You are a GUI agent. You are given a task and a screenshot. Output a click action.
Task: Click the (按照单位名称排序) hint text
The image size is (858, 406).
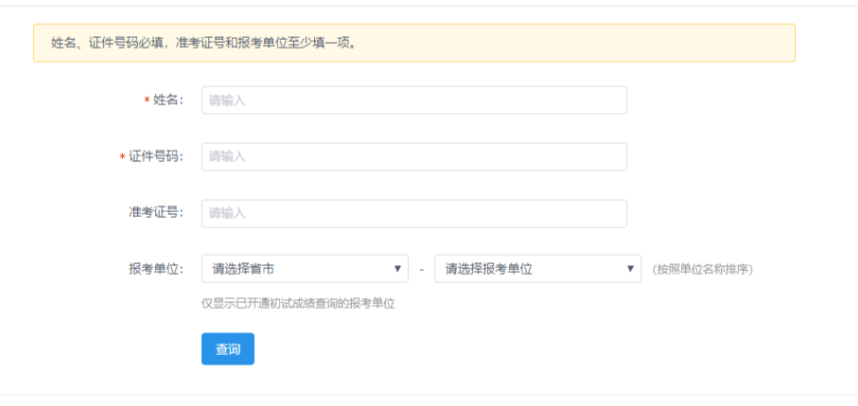[x=702, y=269]
